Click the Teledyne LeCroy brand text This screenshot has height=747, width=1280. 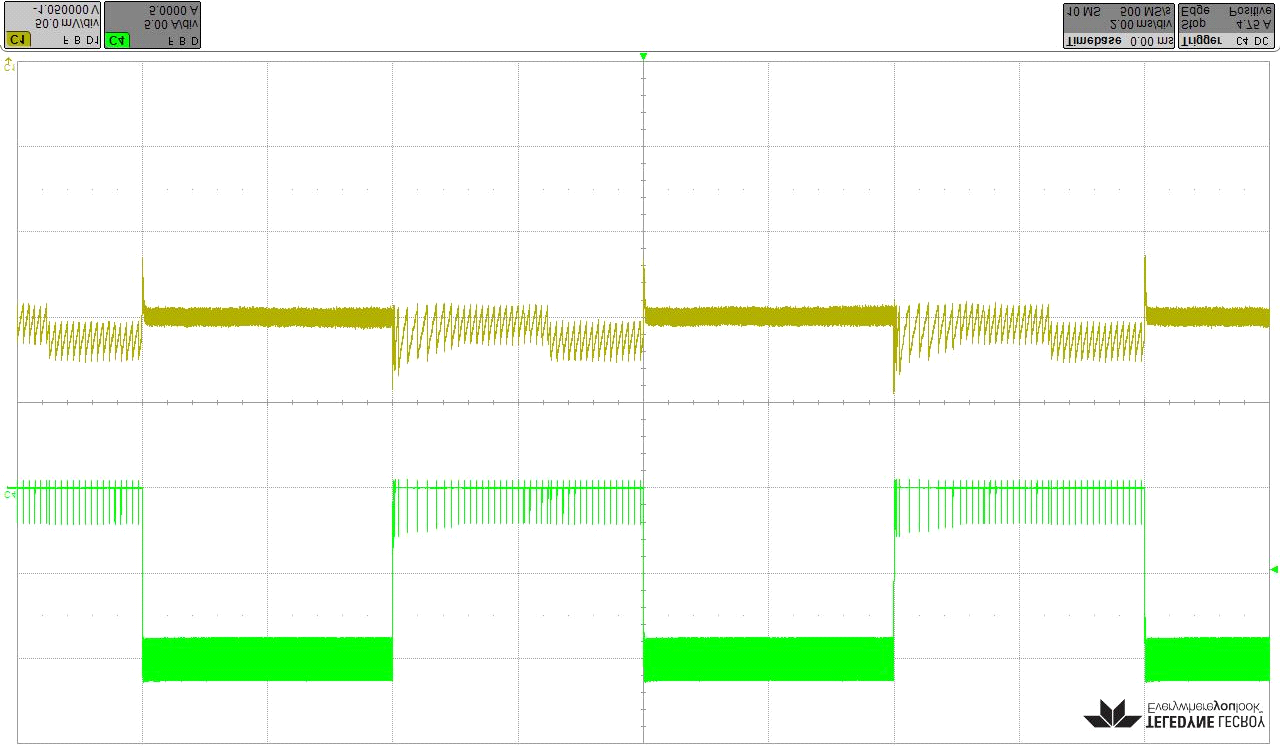1205,721
